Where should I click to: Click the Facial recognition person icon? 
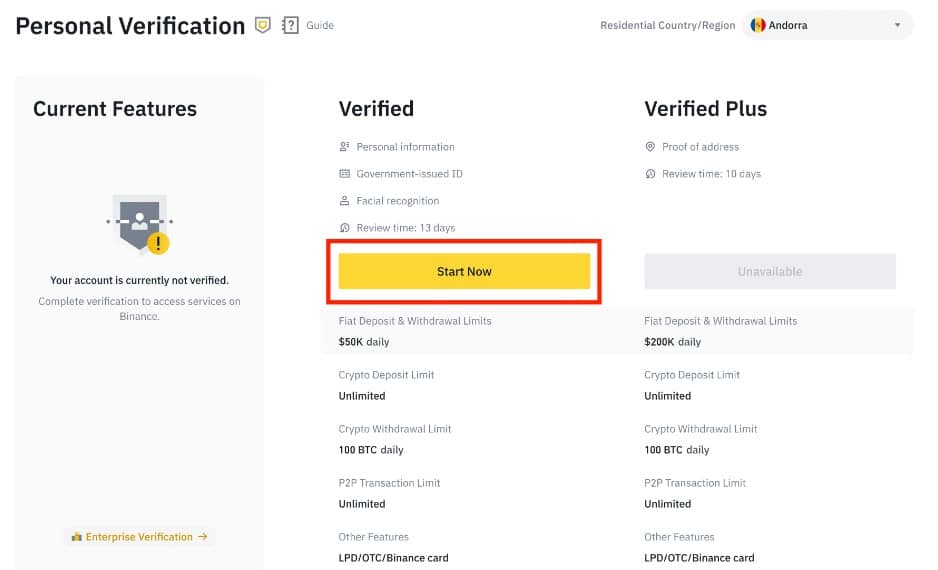[345, 201]
